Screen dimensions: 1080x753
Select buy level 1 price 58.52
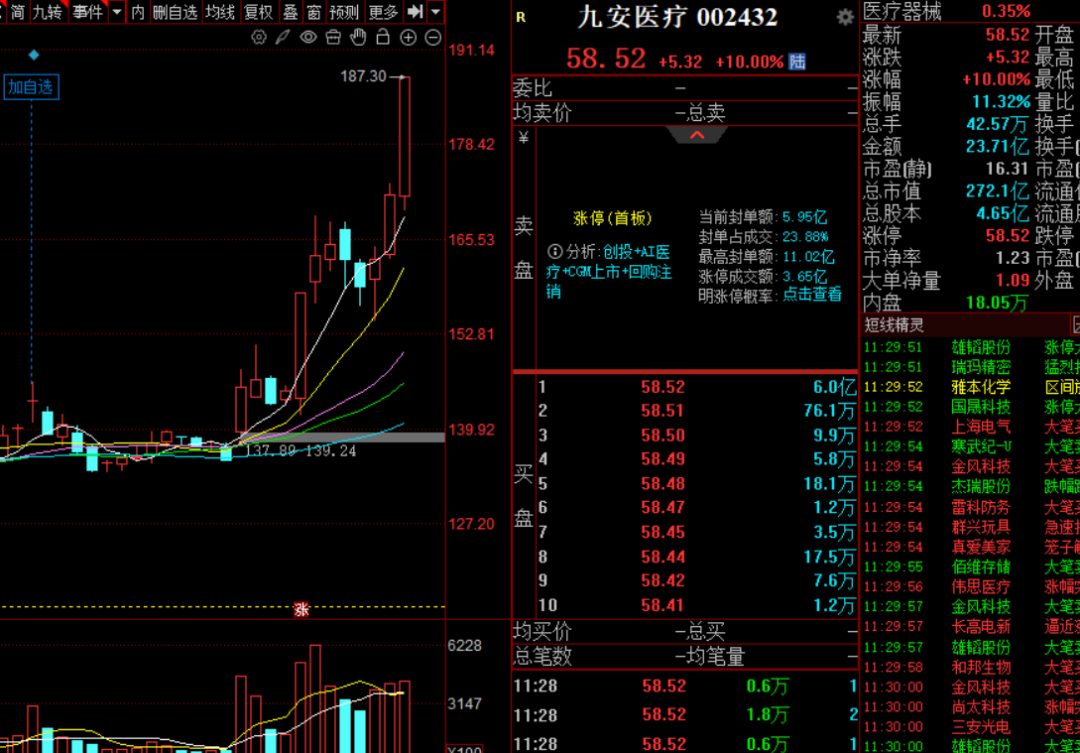tap(663, 387)
